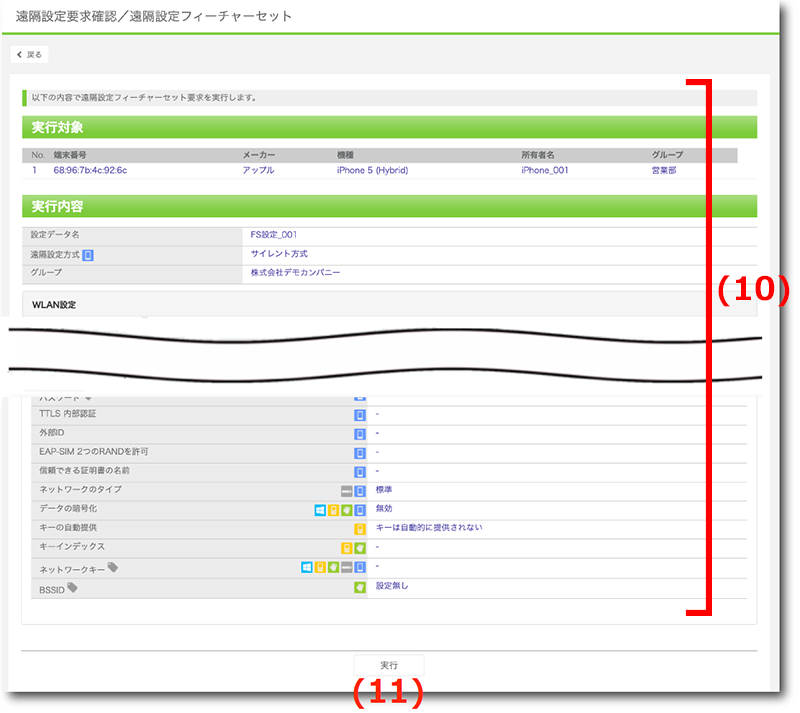The height and width of the screenshot is (713, 800).
Task: Click the yellow phone icon in ネットワークキー row
Action: (320, 567)
